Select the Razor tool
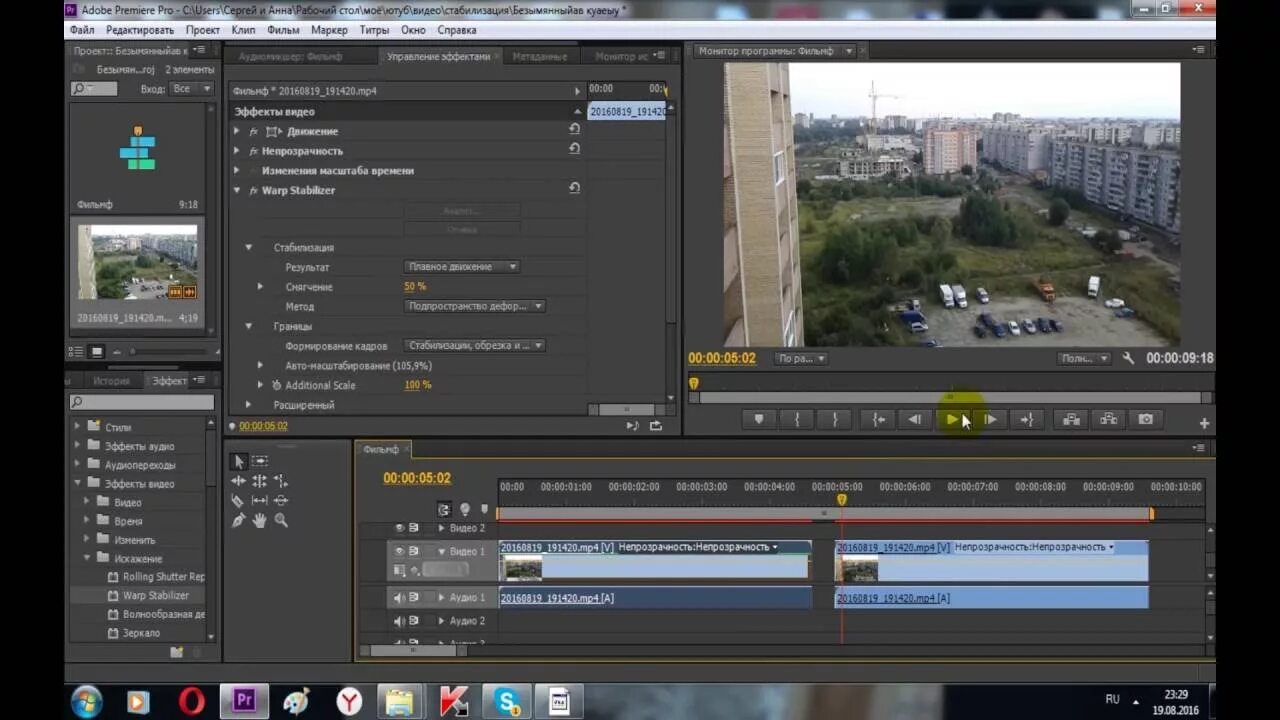This screenshot has height=720, width=1280. point(238,500)
